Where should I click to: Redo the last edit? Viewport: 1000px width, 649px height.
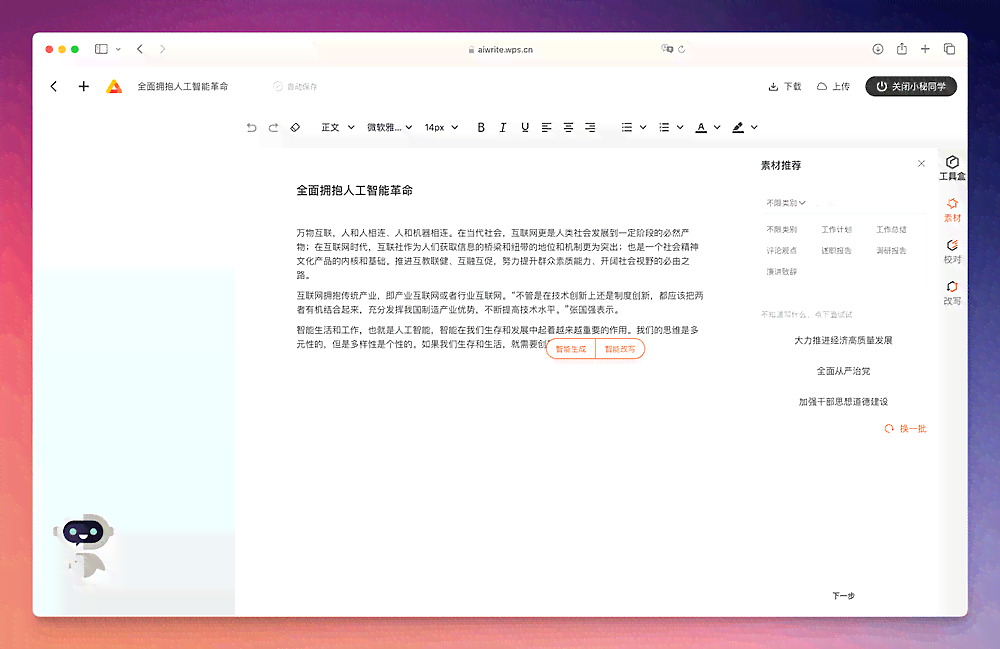click(273, 128)
